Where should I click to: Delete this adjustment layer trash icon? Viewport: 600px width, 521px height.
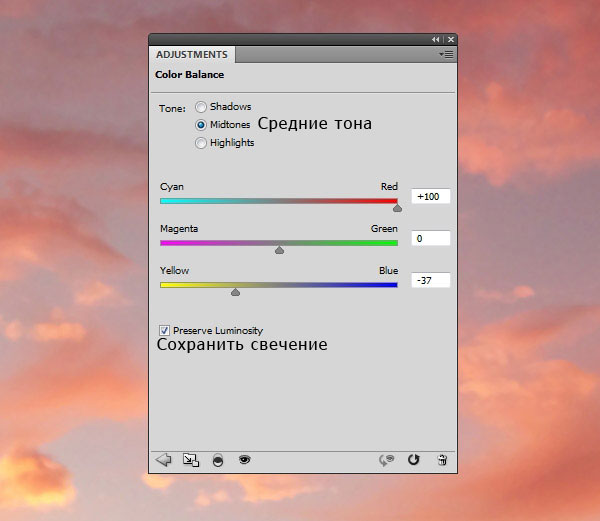(x=442, y=460)
